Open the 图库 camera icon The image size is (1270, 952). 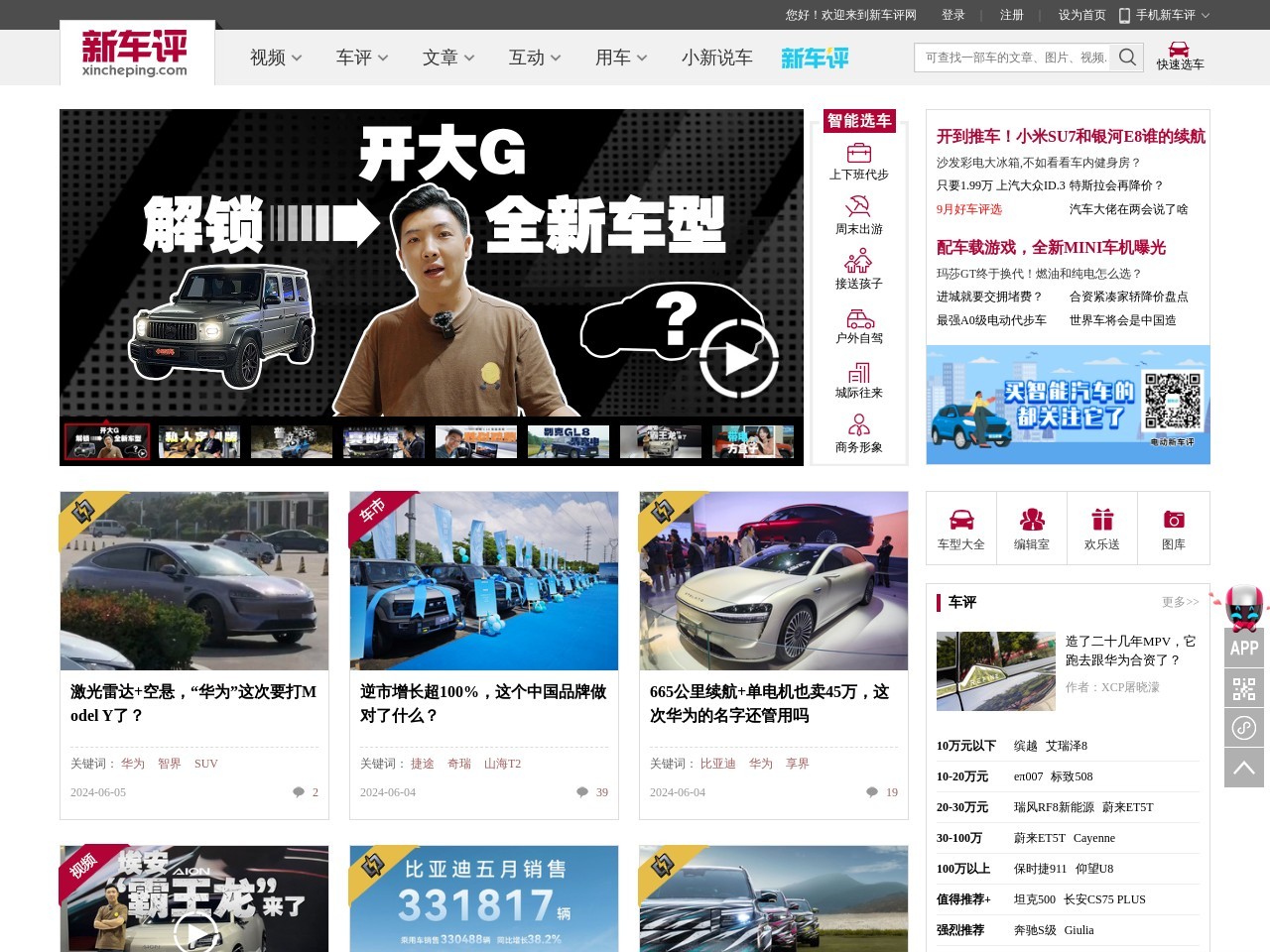pyautogui.click(x=1174, y=521)
